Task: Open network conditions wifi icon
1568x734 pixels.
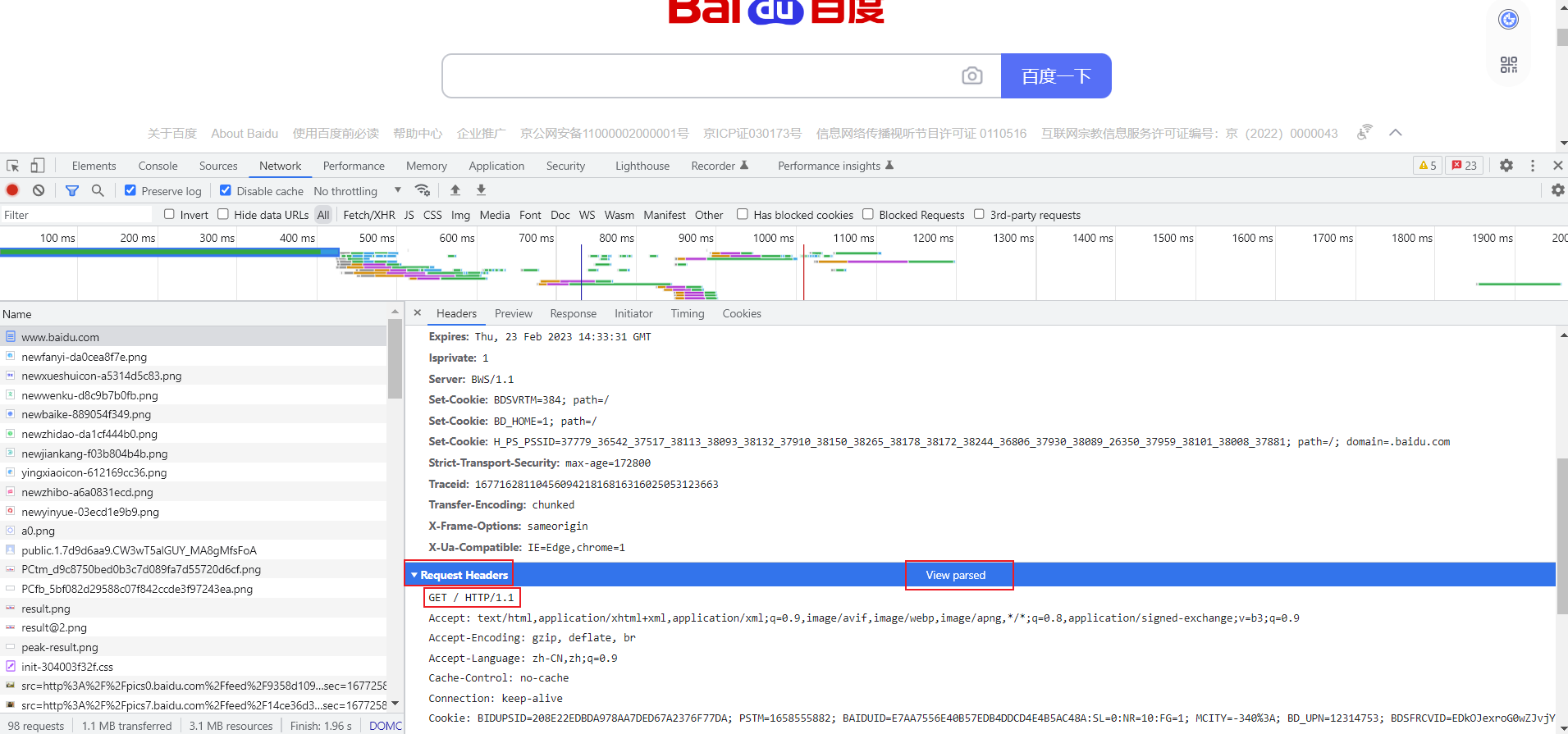Action: (423, 190)
